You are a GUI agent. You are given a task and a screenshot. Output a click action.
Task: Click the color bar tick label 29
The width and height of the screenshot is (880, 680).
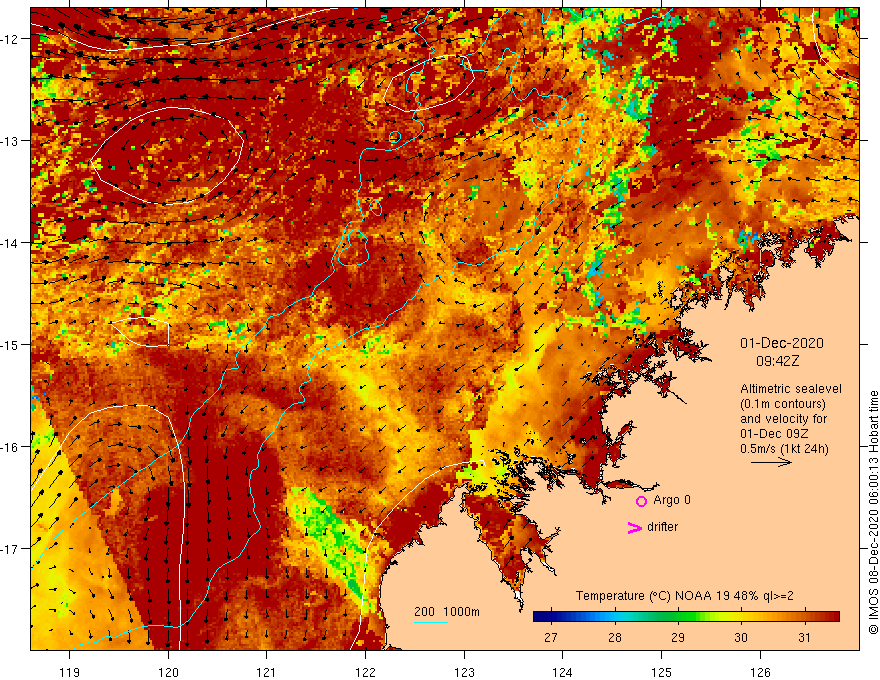678,637
